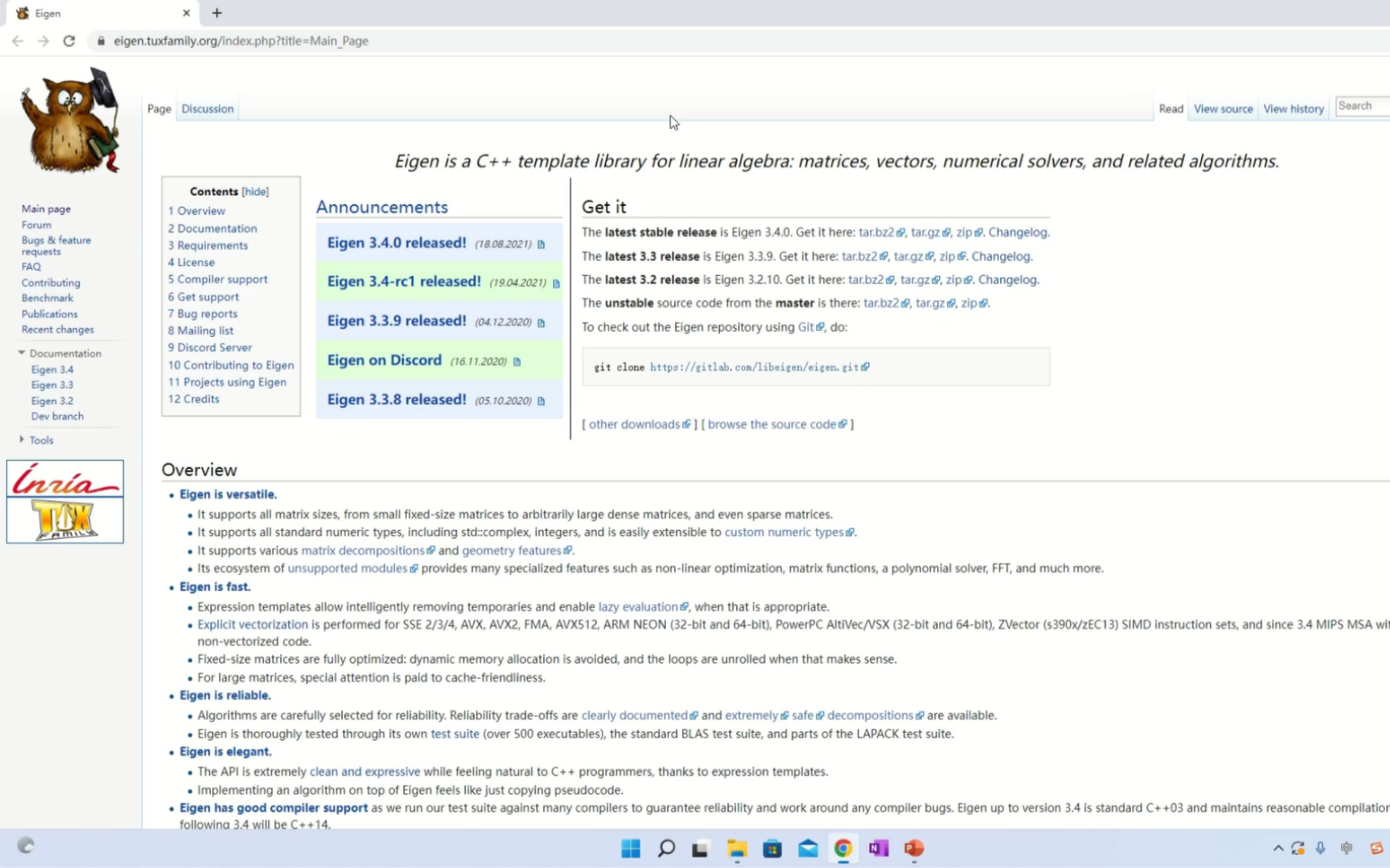Click the Inria Tux Family logo
Screen dimensions: 1390x868
(x=65, y=501)
